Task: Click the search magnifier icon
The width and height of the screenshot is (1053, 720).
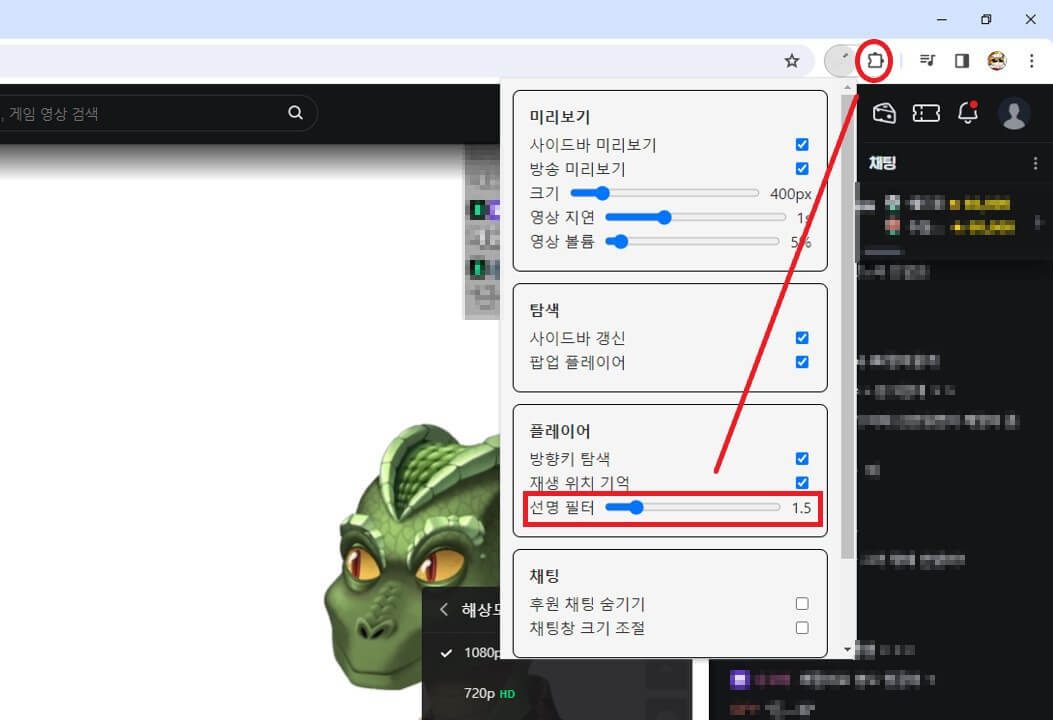Action: click(x=295, y=113)
